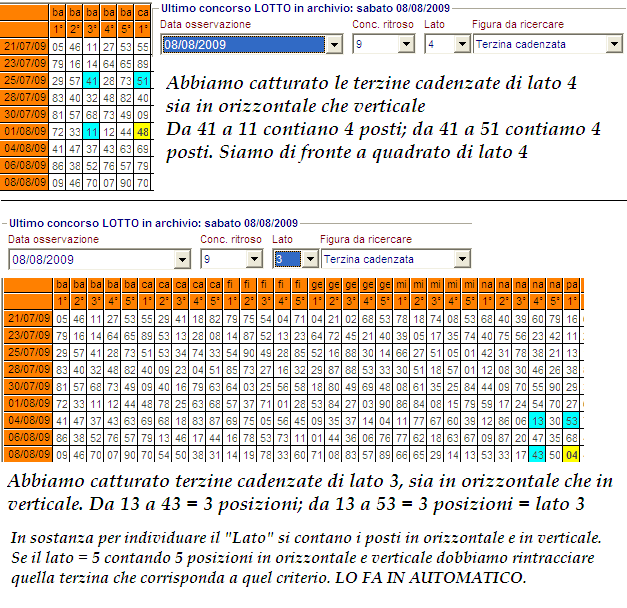Click cell 72 in wide table's 01/08/09 row
The height and width of the screenshot is (608, 627).
(x=61, y=404)
